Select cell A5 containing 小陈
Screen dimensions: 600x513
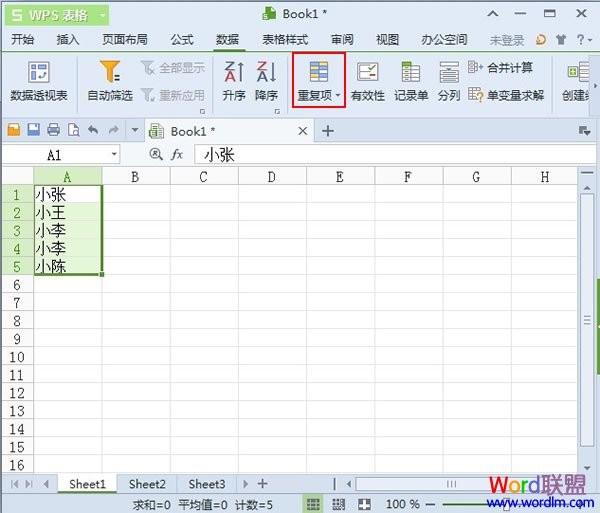click(x=68, y=266)
